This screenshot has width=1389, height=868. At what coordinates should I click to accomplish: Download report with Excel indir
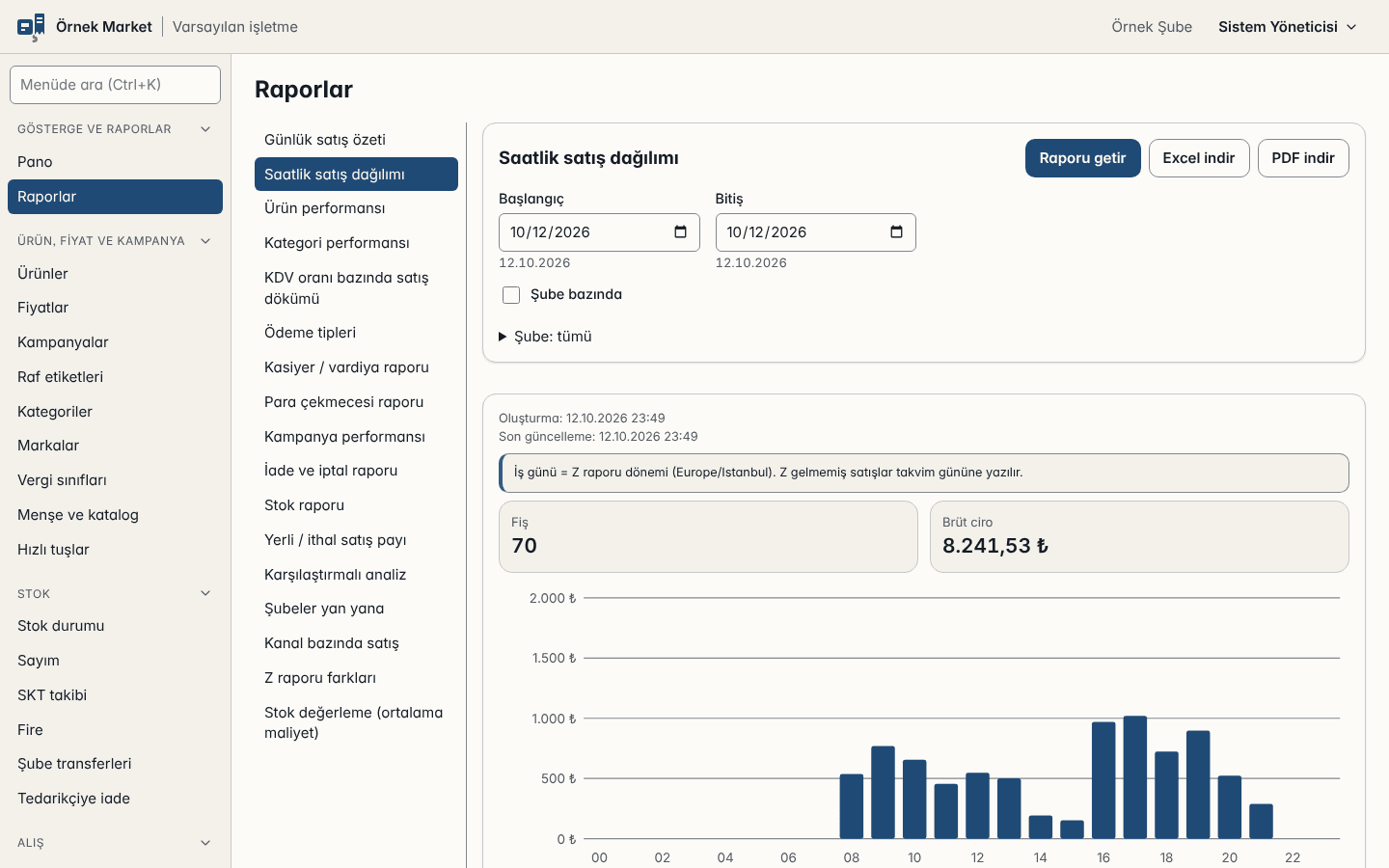click(1199, 158)
